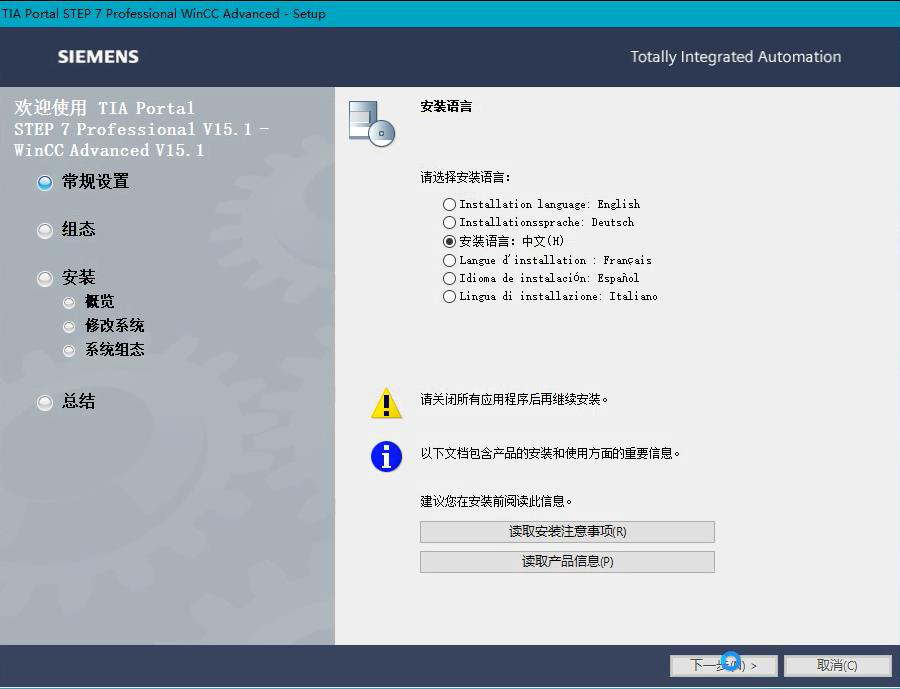The height and width of the screenshot is (689, 900).
Task: Click the yellow warning triangle icon
Action: pyautogui.click(x=386, y=403)
